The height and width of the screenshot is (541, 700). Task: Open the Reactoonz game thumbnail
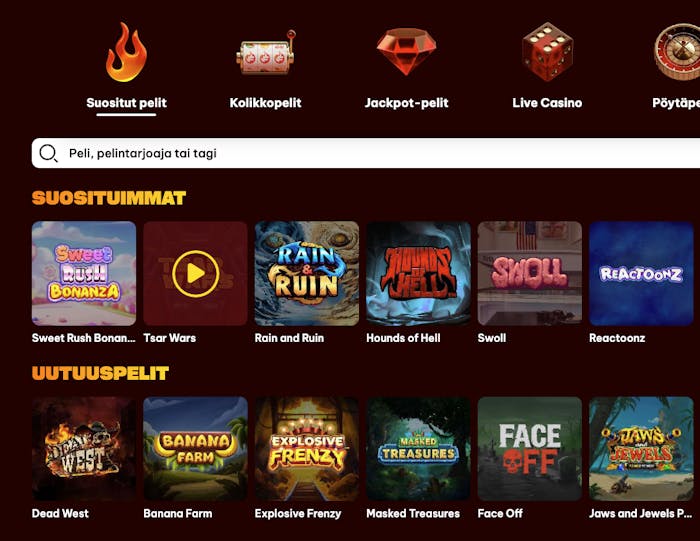tap(641, 274)
